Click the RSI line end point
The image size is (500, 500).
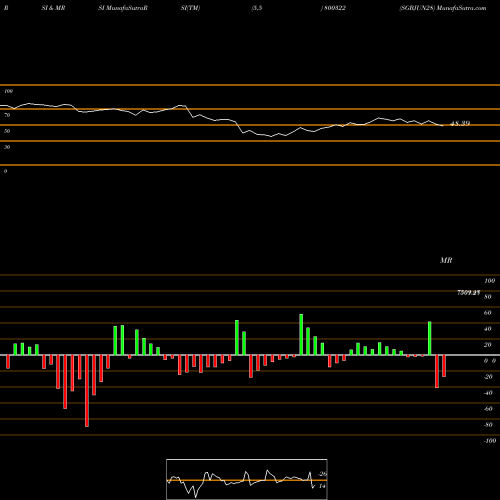(x=443, y=126)
